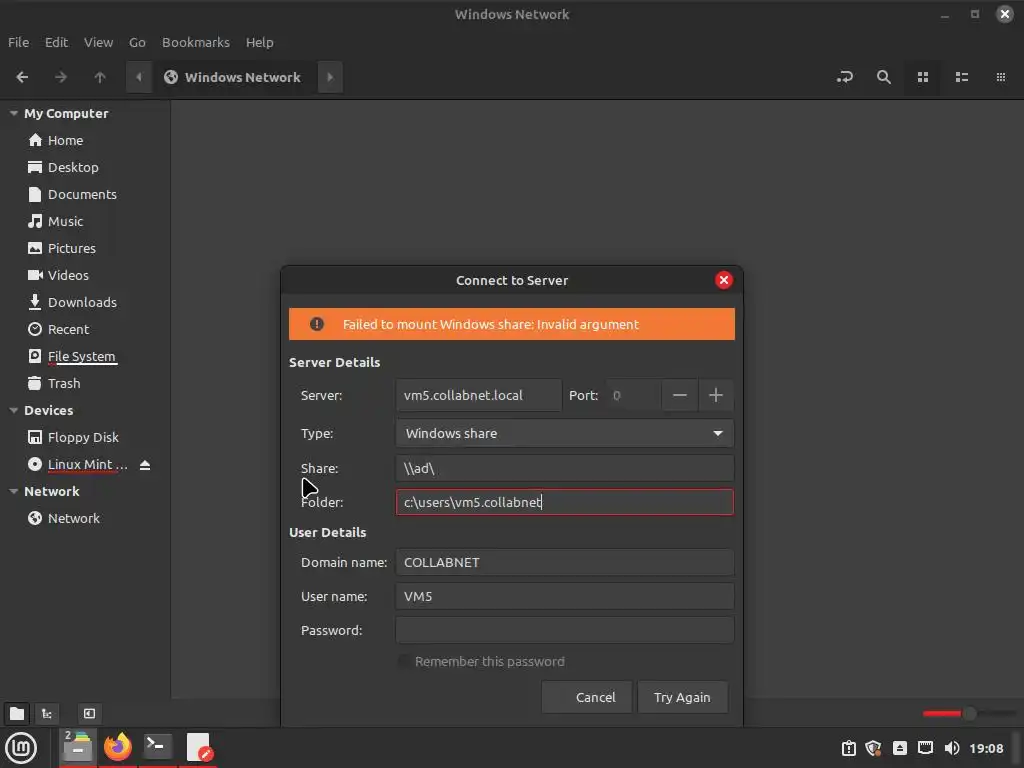Go up one folder level
Viewport: 1024px width, 768px height.
[x=99, y=77]
